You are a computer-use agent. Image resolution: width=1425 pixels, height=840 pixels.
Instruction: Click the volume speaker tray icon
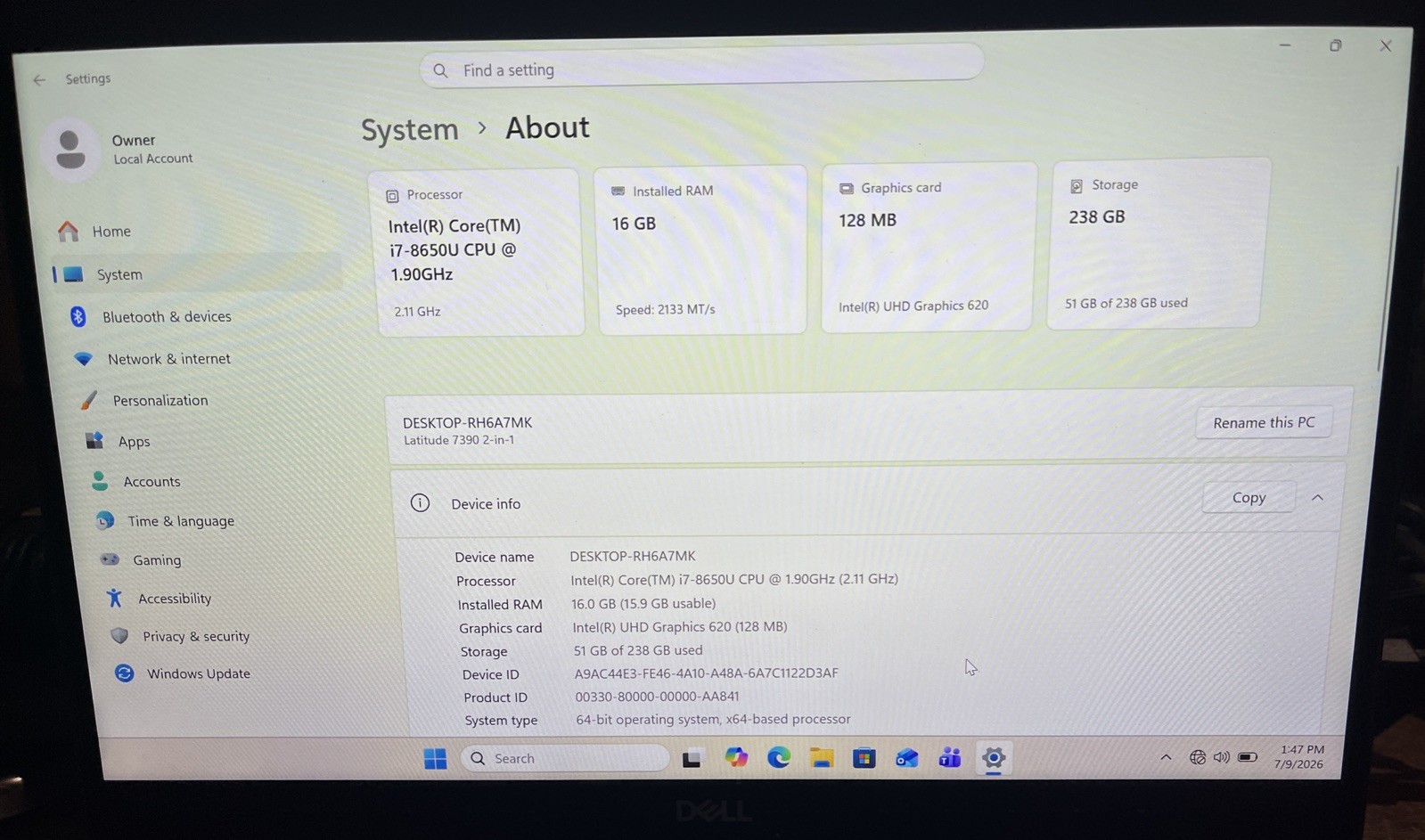(x=1222, y=757)
